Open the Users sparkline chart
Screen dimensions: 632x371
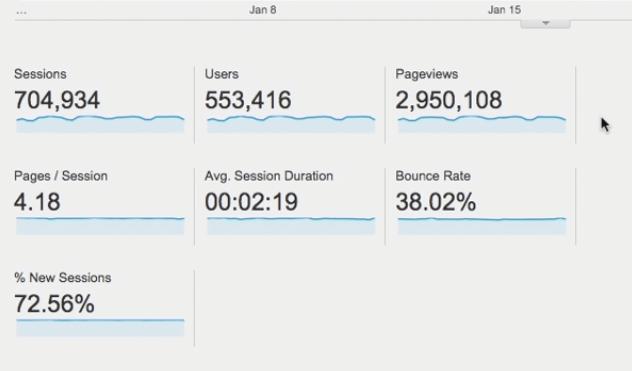291,125
